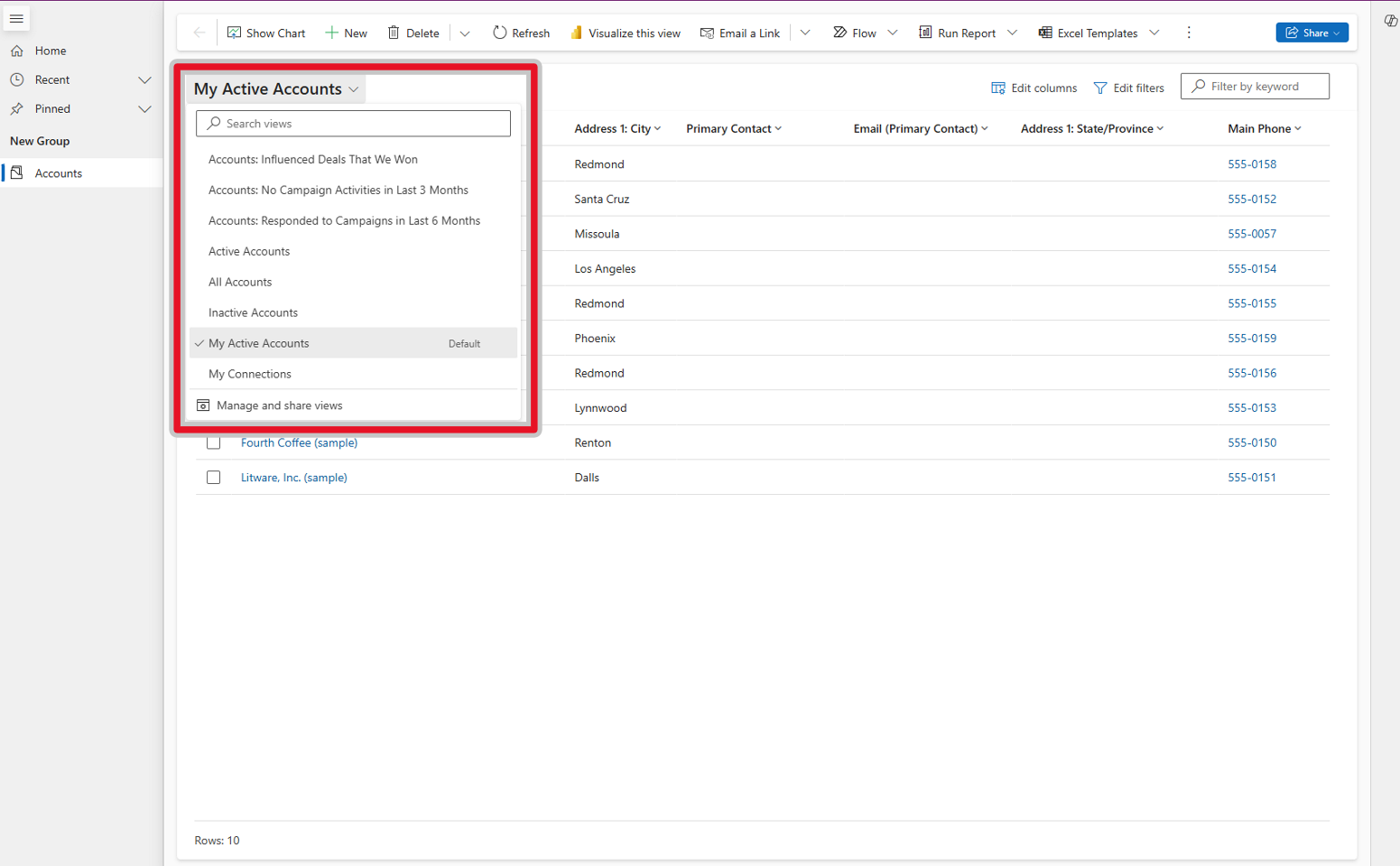Switch to the My Connections view
Image resolution: width=1400 pixels, height=866 pixels.
[354, 374]
